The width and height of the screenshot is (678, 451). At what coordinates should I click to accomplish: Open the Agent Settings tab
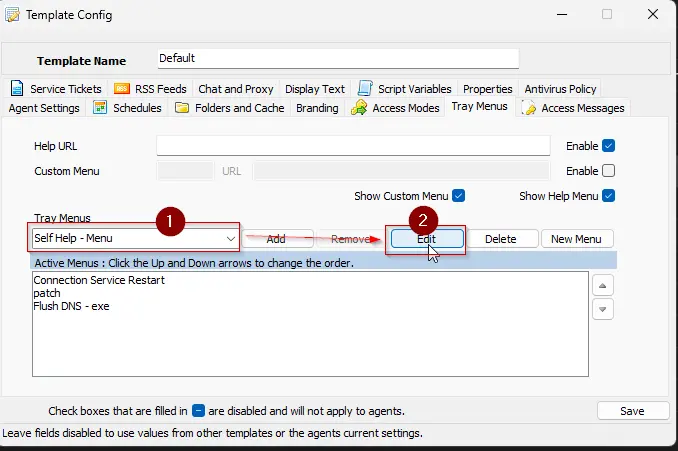[x=44, y=108]
